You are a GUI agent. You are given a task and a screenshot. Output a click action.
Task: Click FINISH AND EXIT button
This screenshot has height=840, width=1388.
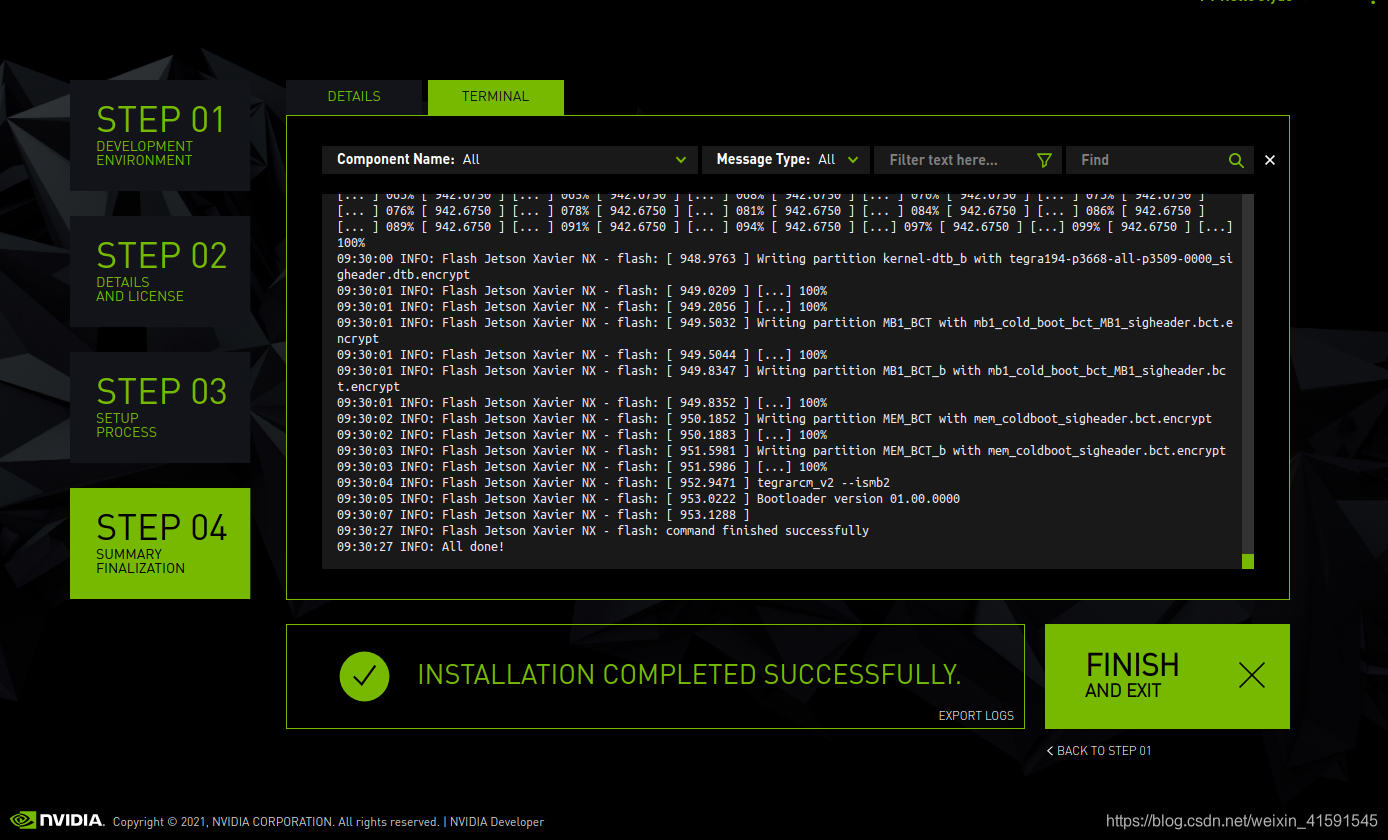[1167, 676]
